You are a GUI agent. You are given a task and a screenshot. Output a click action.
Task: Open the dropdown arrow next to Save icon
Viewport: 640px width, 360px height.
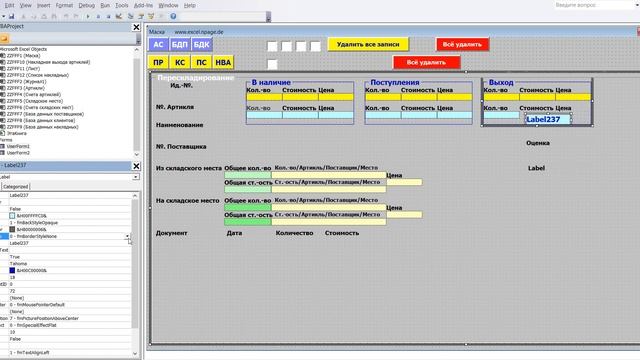tap(4, 16)
